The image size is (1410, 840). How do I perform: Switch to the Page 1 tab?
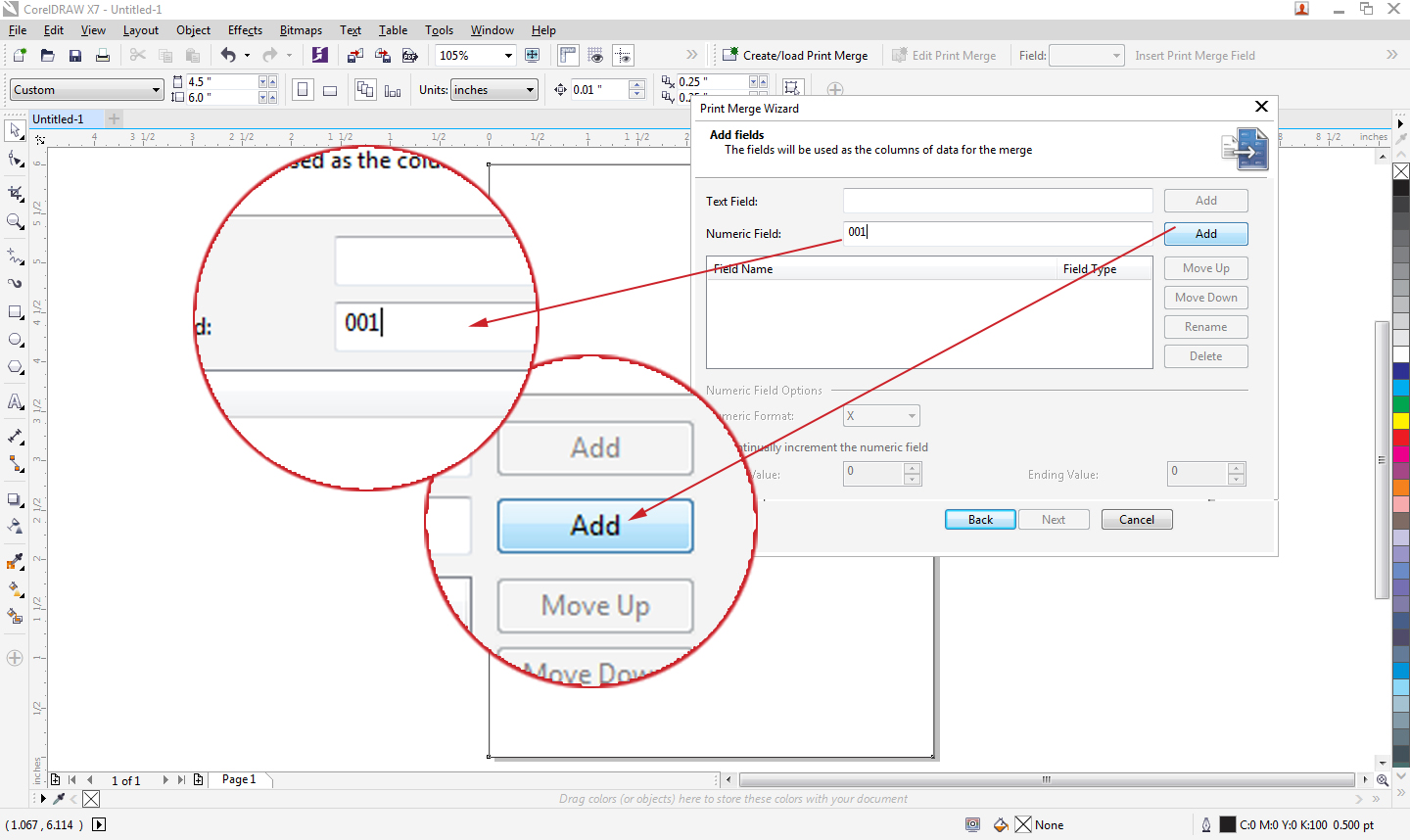point(239,779)
